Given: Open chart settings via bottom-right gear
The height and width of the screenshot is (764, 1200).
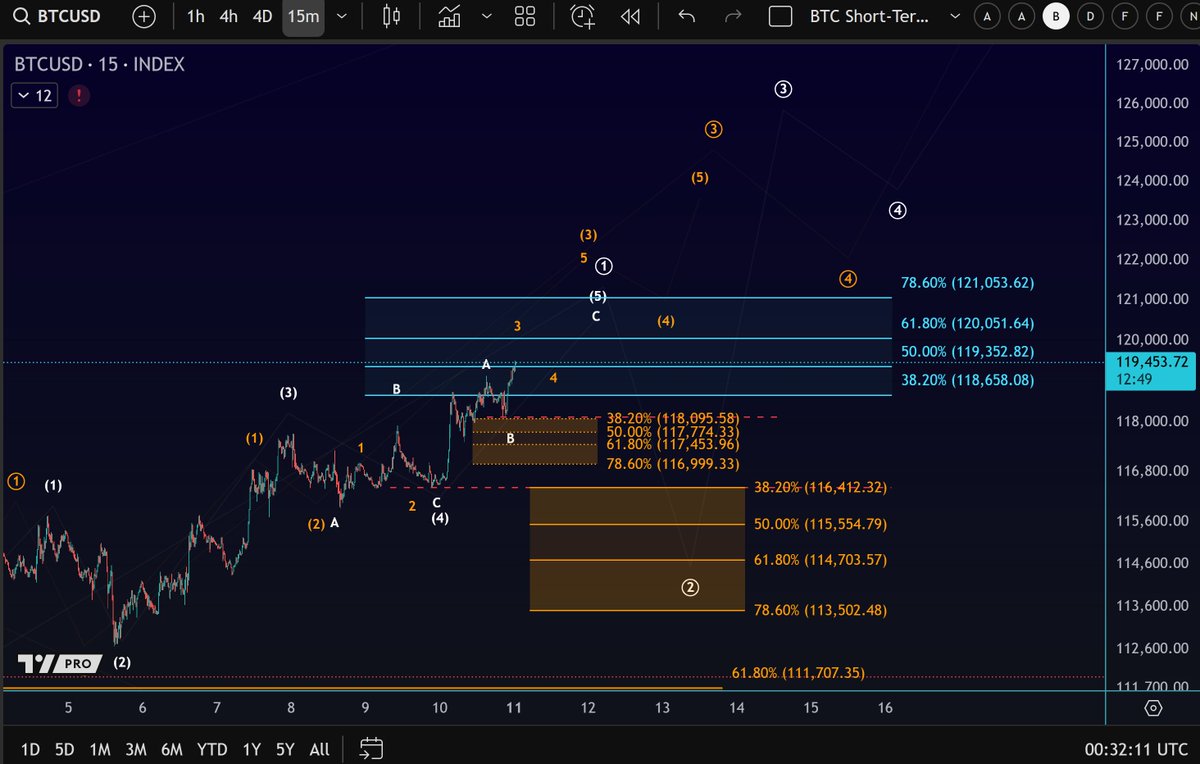Looking at the screenshot, I should (x=1151, y=707).
